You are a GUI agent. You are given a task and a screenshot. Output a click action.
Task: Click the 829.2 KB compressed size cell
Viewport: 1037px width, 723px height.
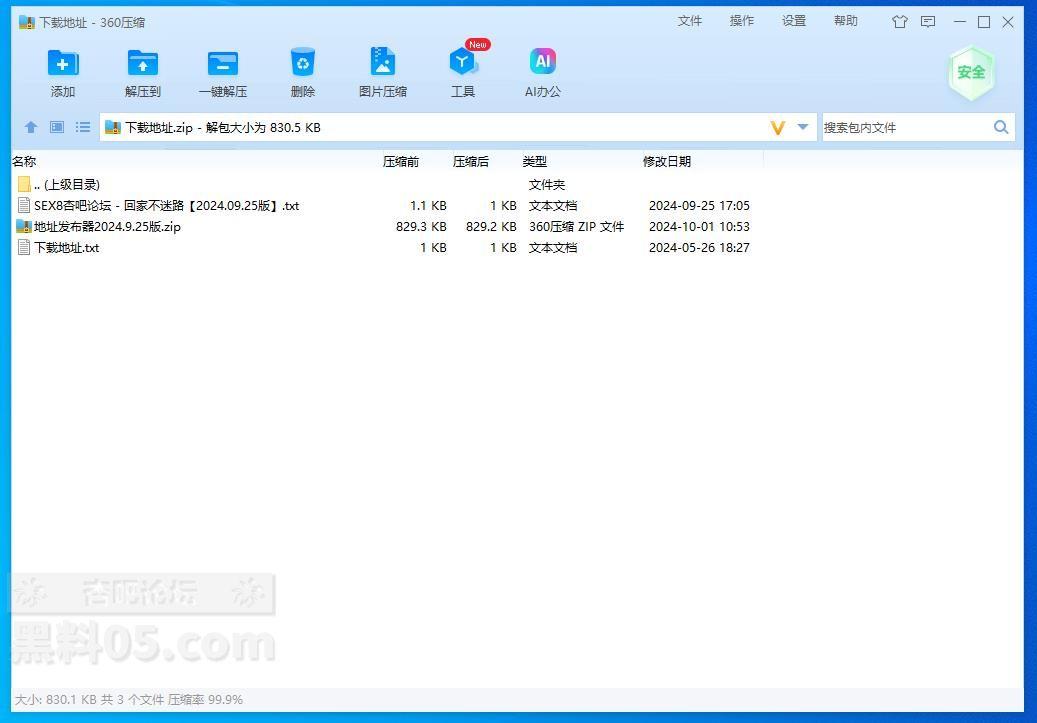tap(491, 227)
